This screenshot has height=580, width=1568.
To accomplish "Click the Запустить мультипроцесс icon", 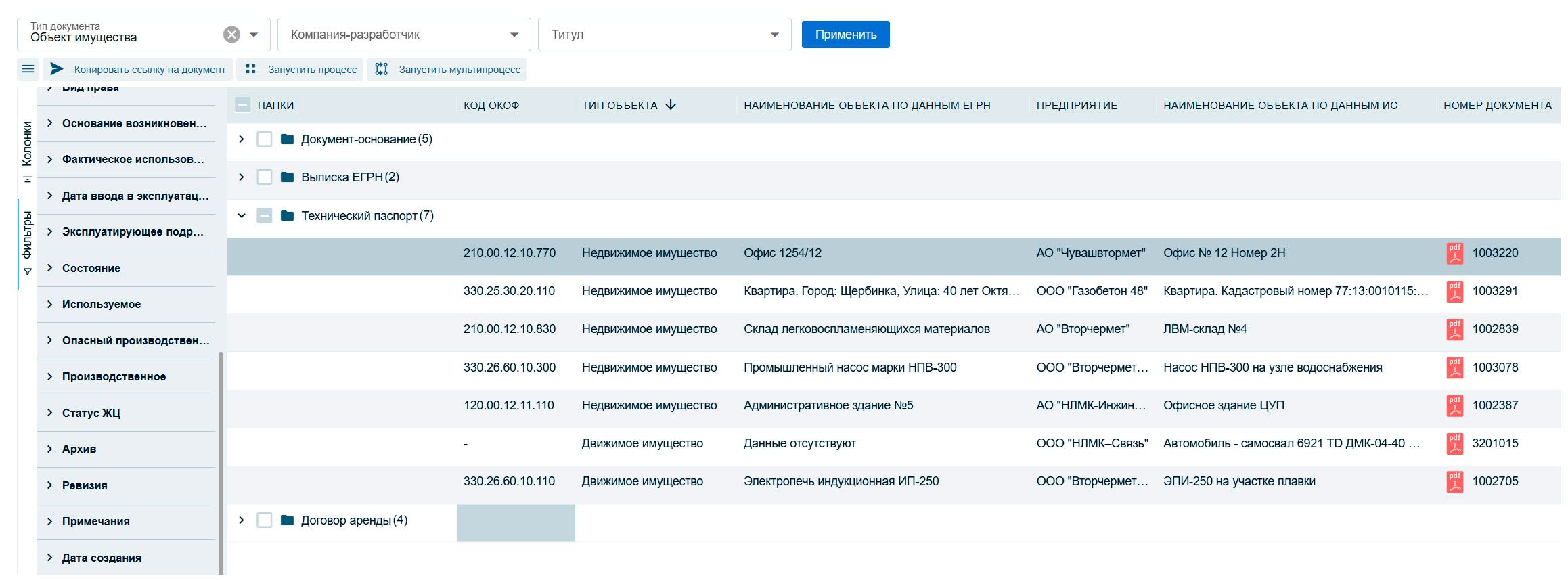I will [x=382, y=69].
